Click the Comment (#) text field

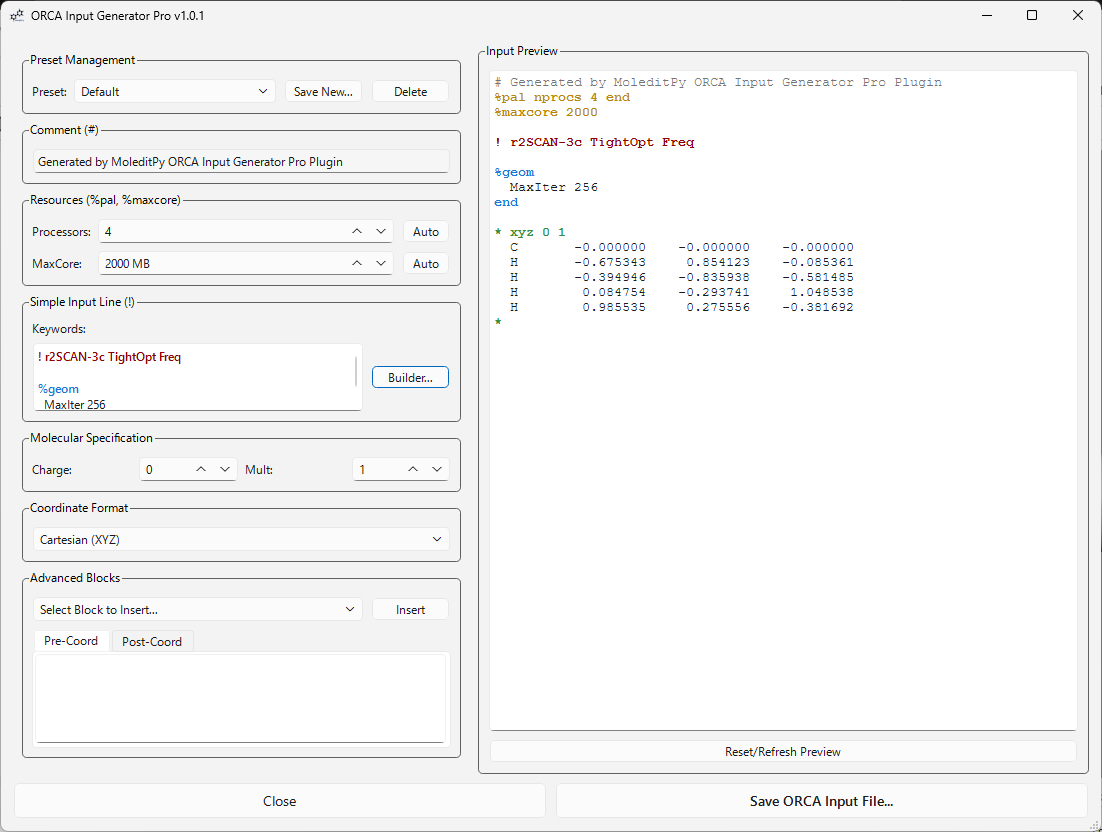pos(241,162)
